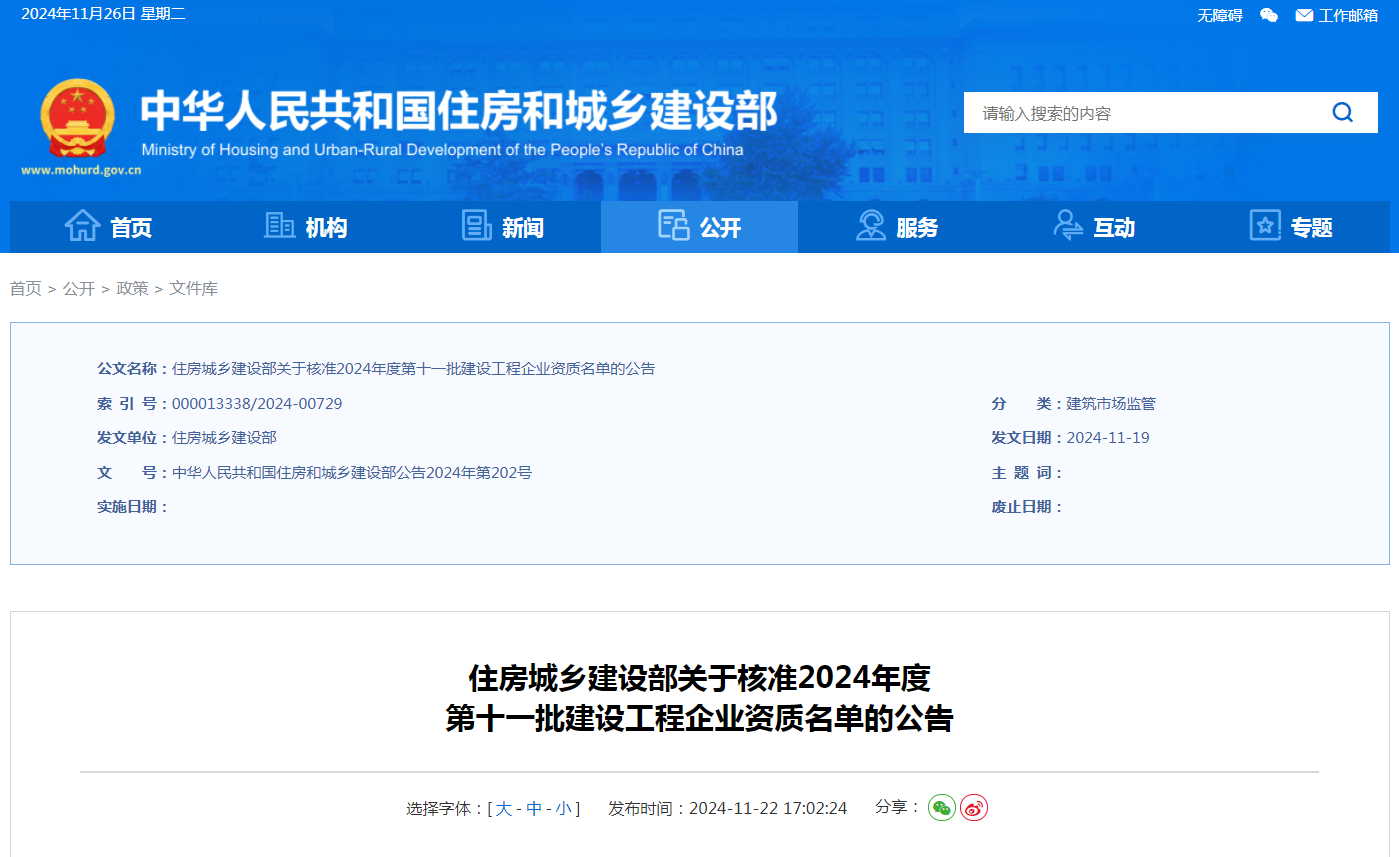
Task: Click the national emblem logo
Action: 80,120
